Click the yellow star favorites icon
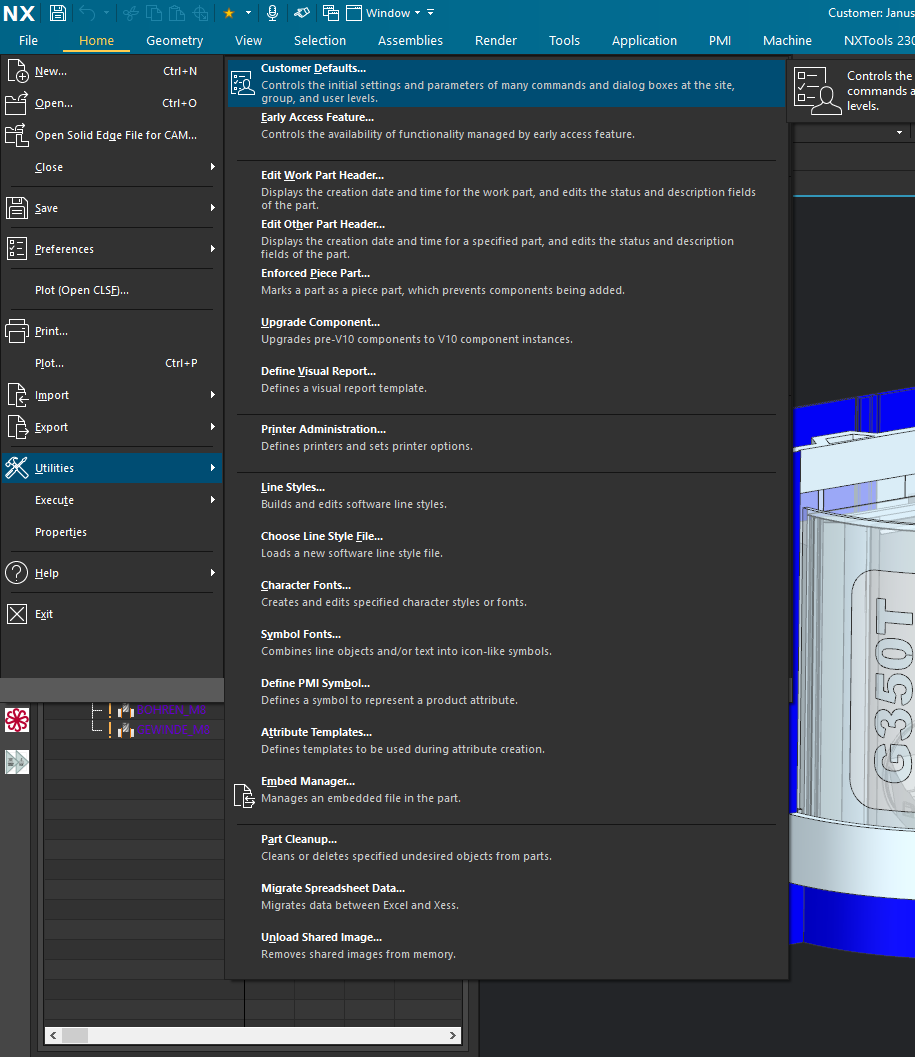The width and height of the screenshot is (915, 1057). pyautogui.click(x=229, y=13)
